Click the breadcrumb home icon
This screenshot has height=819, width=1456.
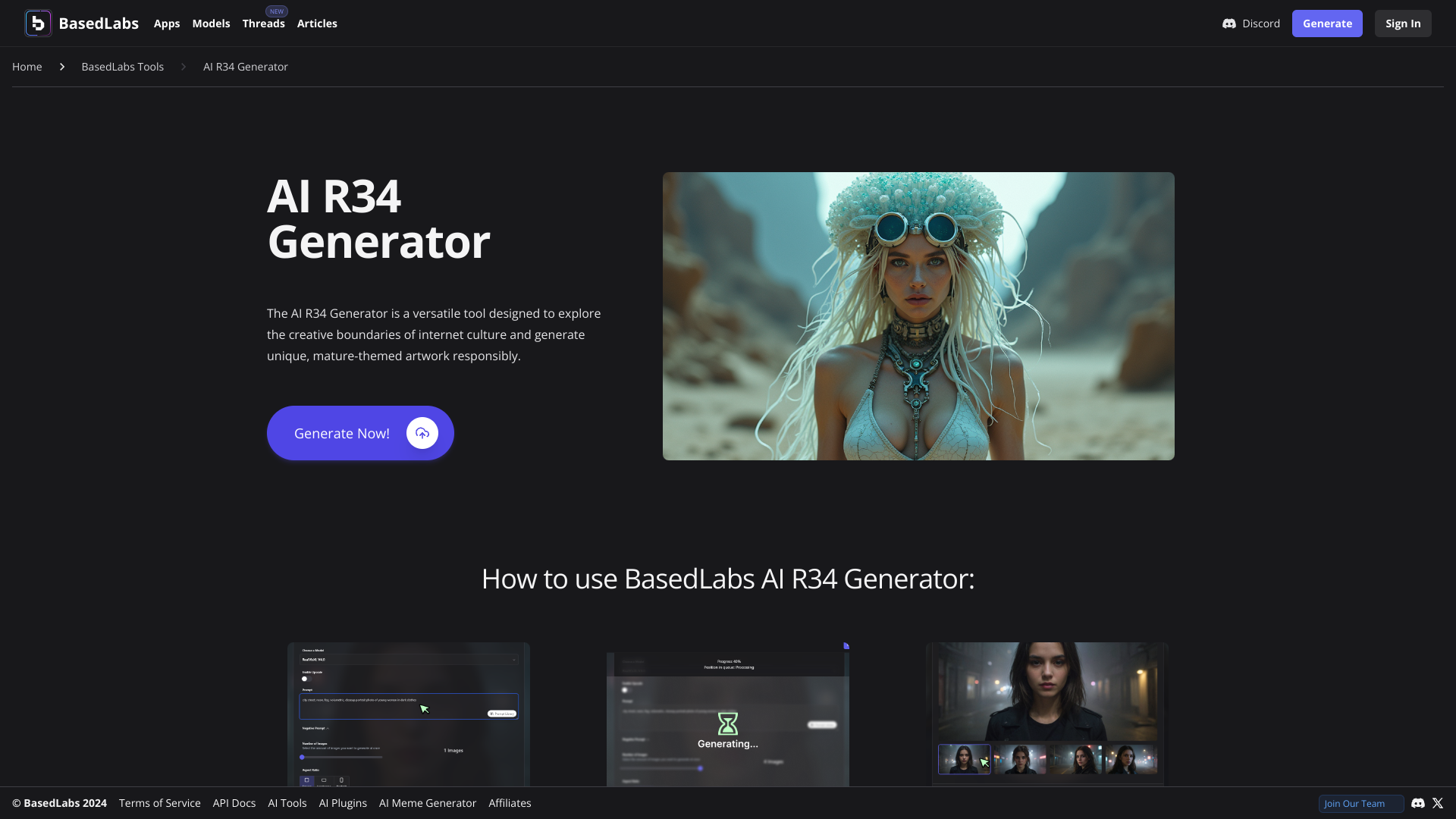(x=27, y=67)
